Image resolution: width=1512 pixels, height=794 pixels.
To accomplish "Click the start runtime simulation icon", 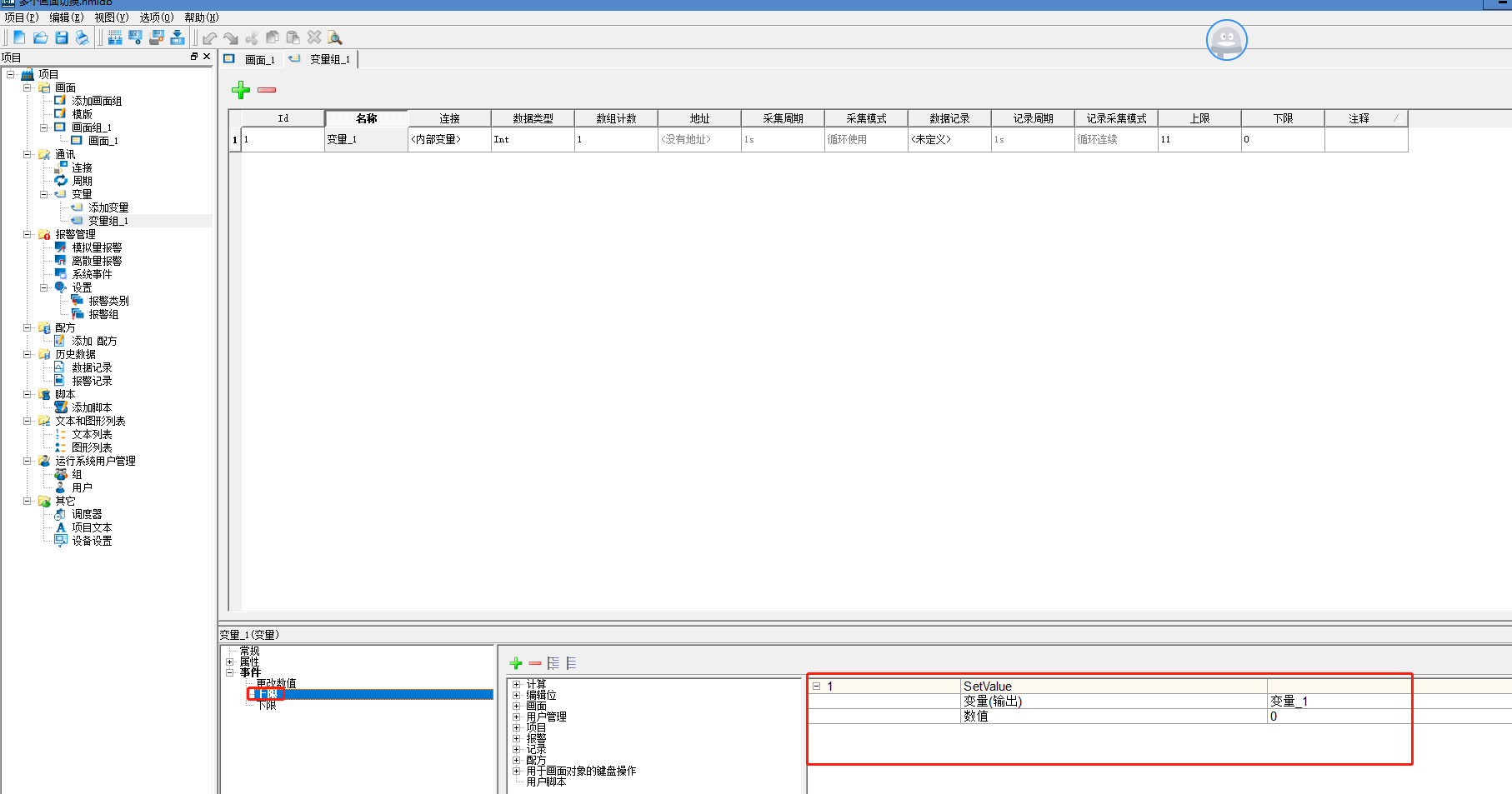I will point(135,37).
